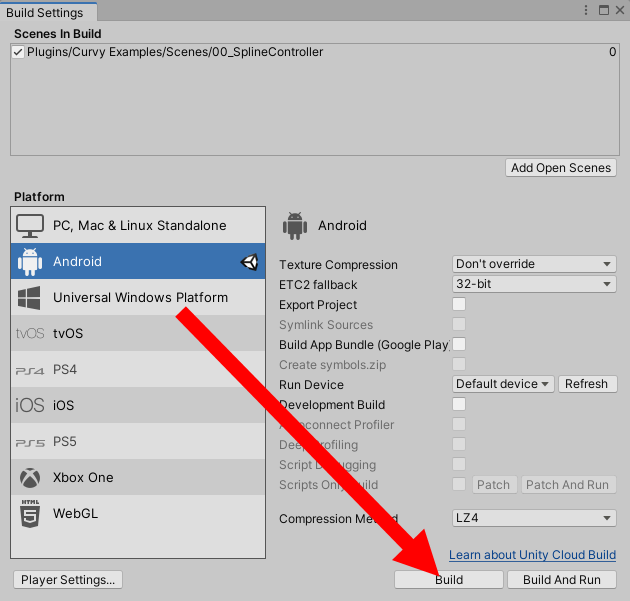Select the tvOS platform
This screenshot has height=601, width=630.
pyautogui.click(x=138, y=333)
